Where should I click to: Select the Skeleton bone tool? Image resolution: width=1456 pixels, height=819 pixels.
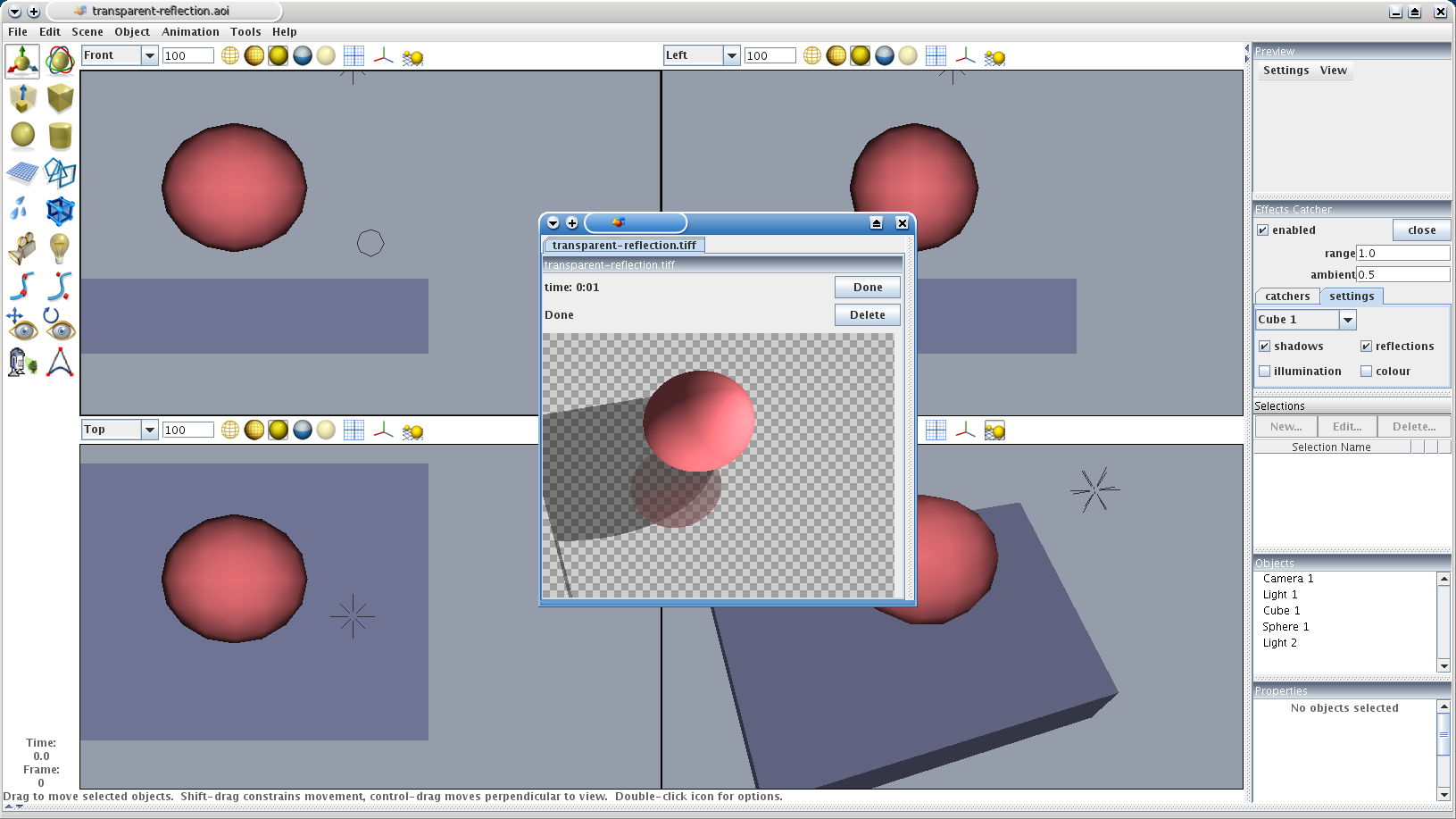point(60,362)
